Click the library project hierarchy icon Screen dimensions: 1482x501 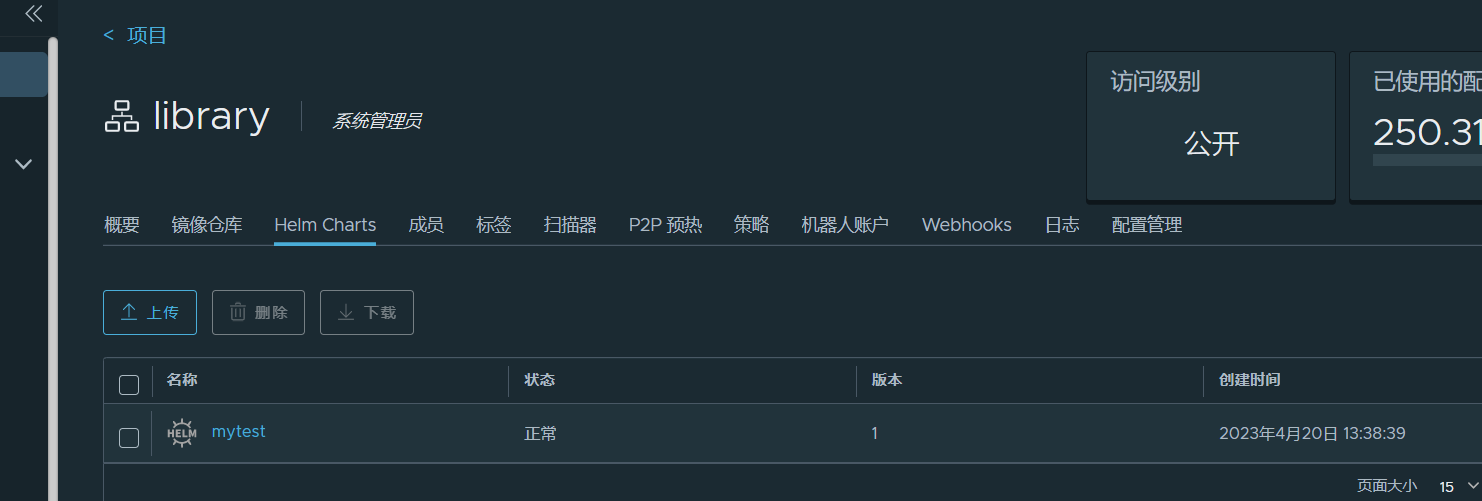[x=121, y=117]
